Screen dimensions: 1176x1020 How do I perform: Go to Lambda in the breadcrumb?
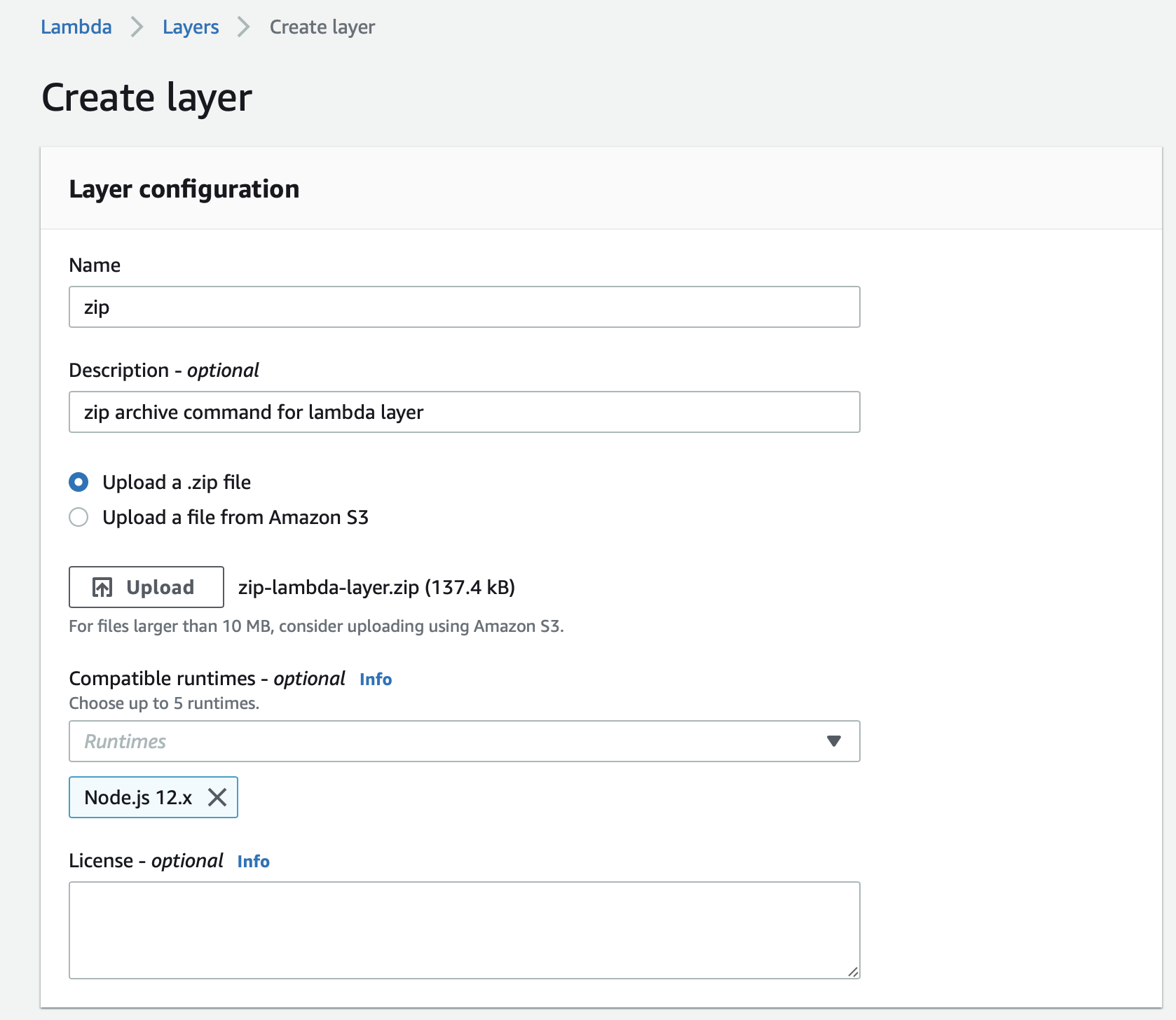[76, 27]
